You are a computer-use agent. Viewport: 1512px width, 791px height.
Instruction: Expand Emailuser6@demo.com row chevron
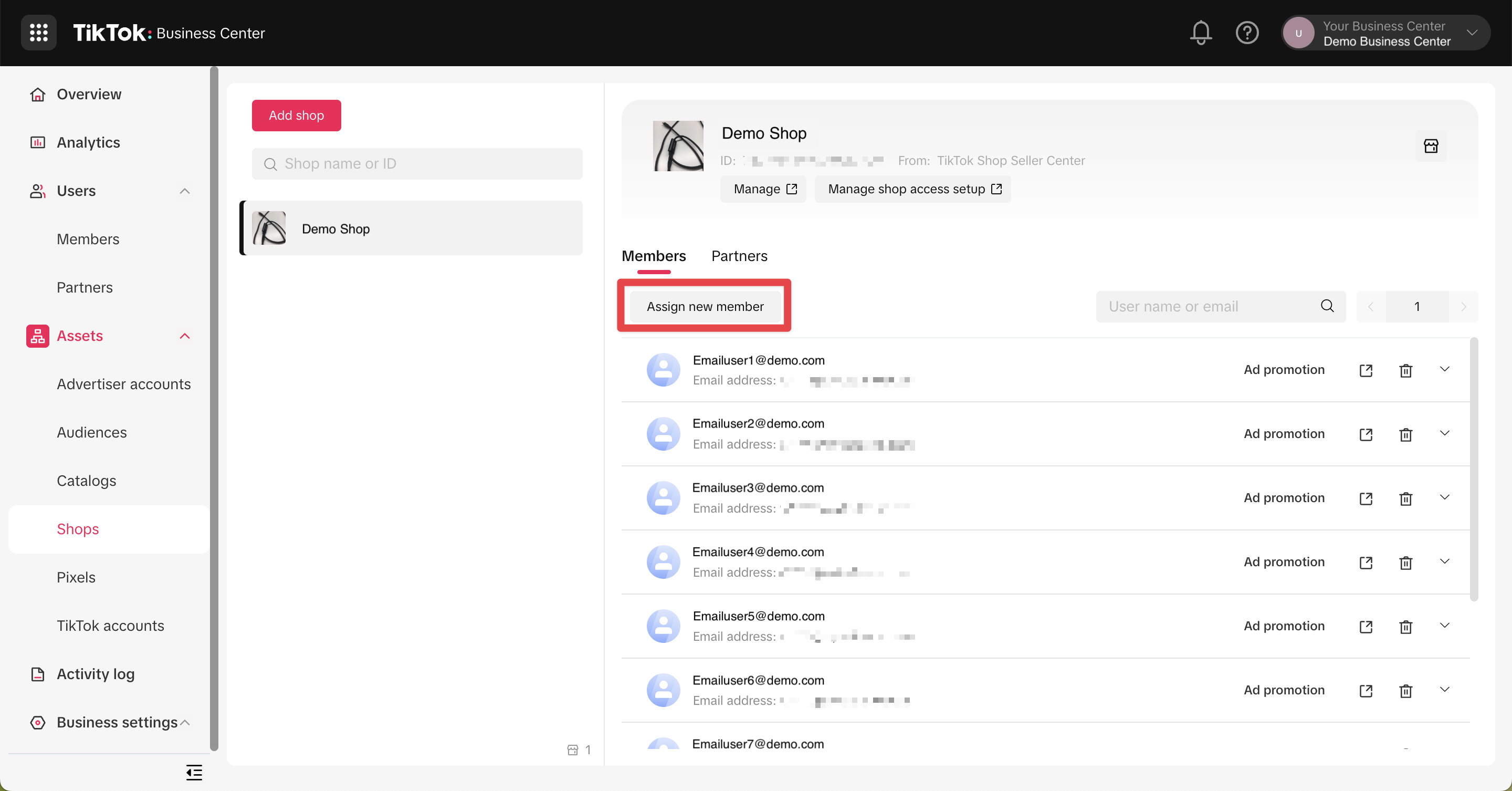point(1444,690)
